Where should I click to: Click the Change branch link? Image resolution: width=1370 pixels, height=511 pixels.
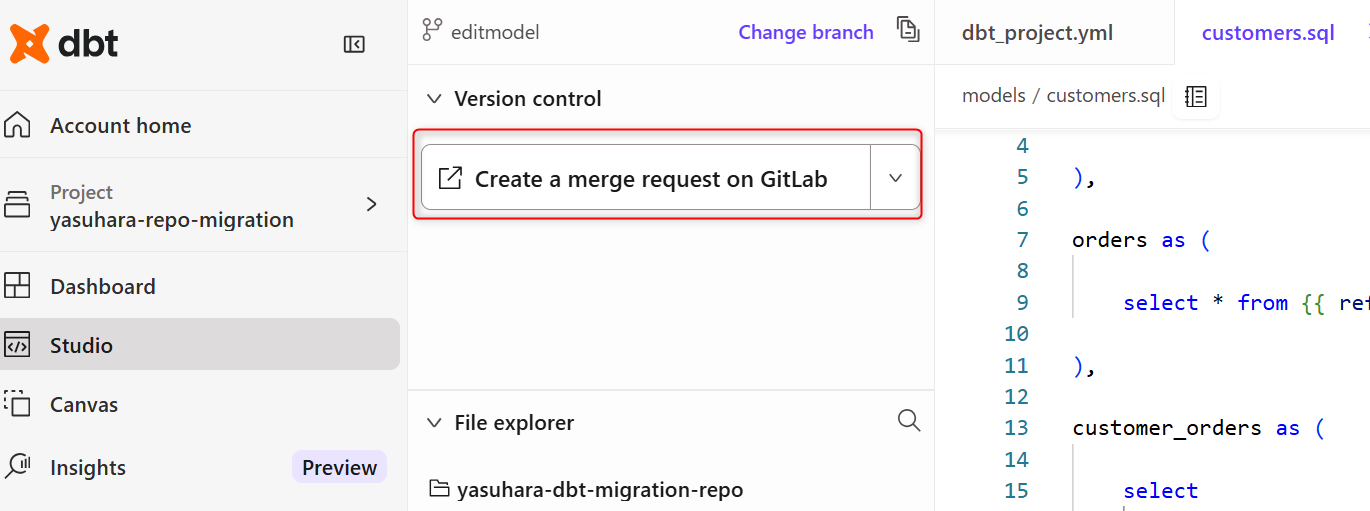tap(805, 32)
